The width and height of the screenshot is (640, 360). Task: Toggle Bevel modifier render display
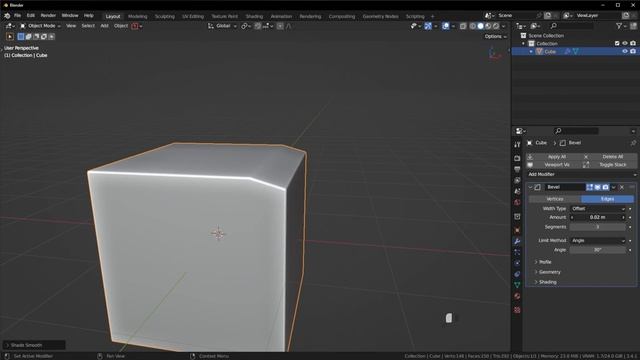605,187
